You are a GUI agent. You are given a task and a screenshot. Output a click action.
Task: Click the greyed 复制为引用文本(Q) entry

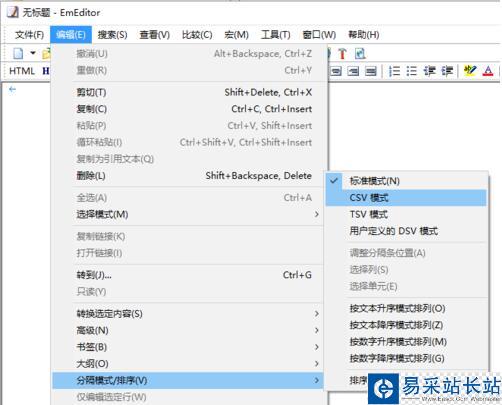click(188, 159)
